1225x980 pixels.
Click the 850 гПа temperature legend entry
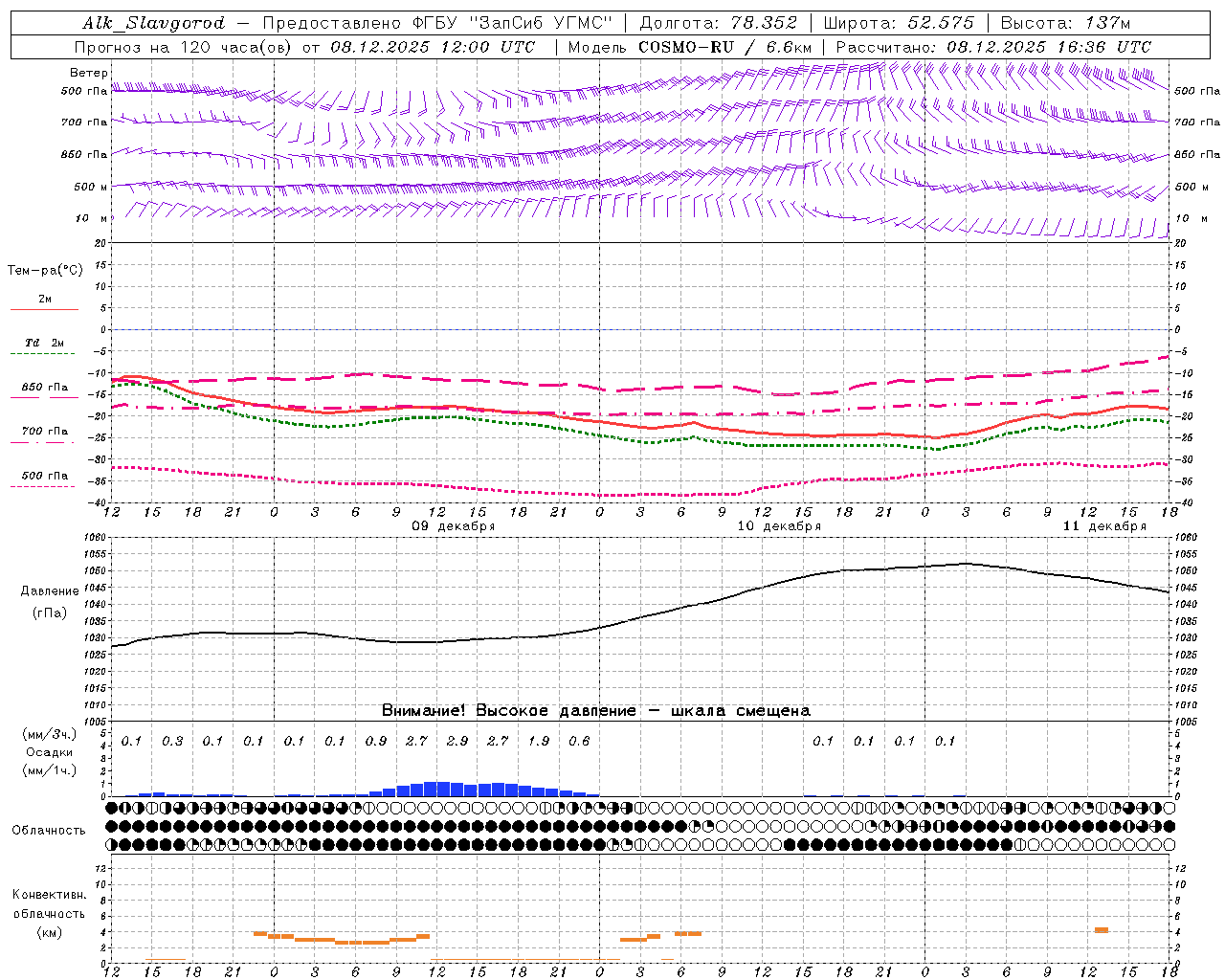(44, 388)
